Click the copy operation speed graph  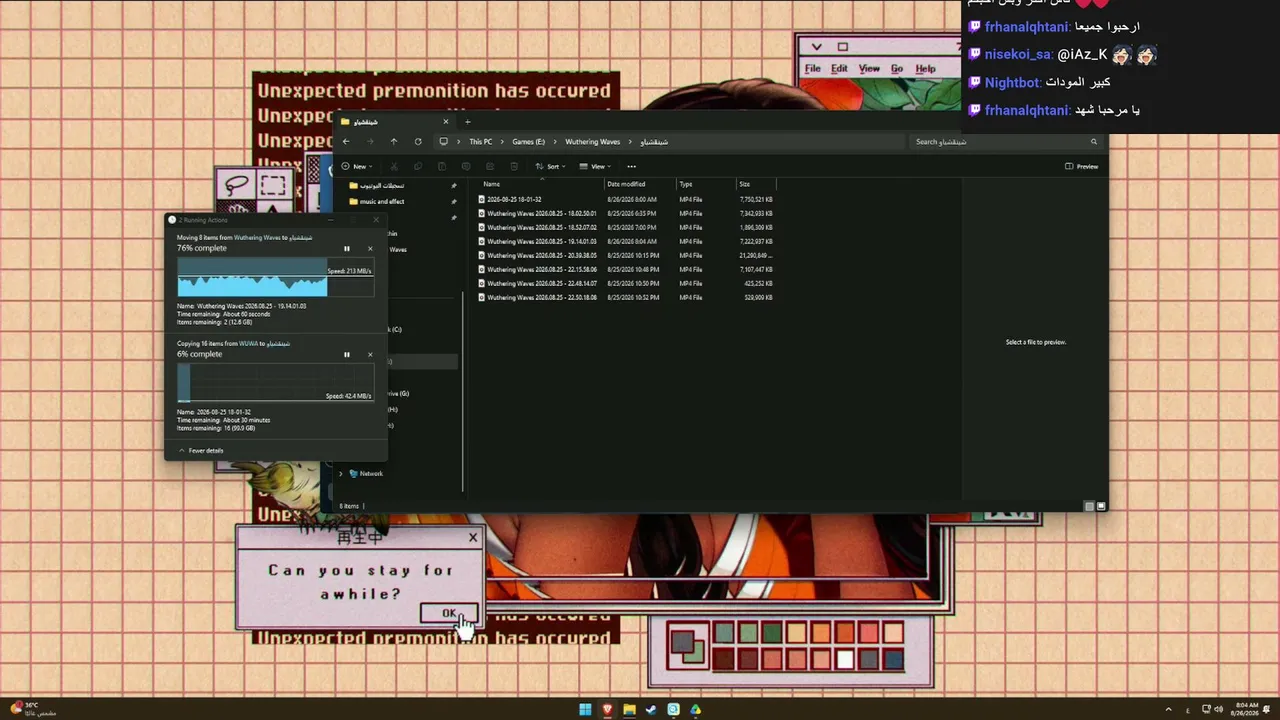[276, 383]
